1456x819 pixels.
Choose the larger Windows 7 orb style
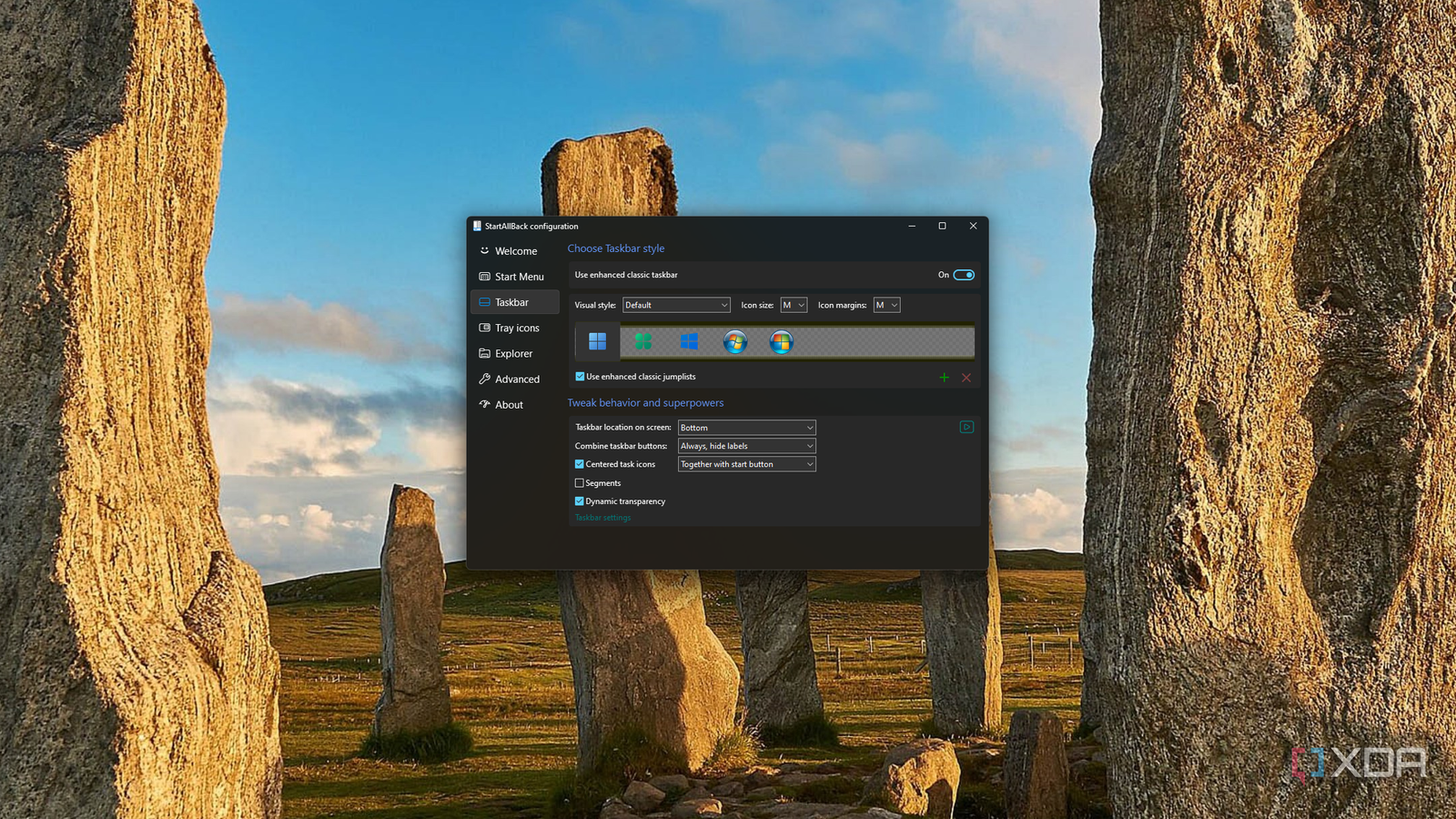coord(780,341)
